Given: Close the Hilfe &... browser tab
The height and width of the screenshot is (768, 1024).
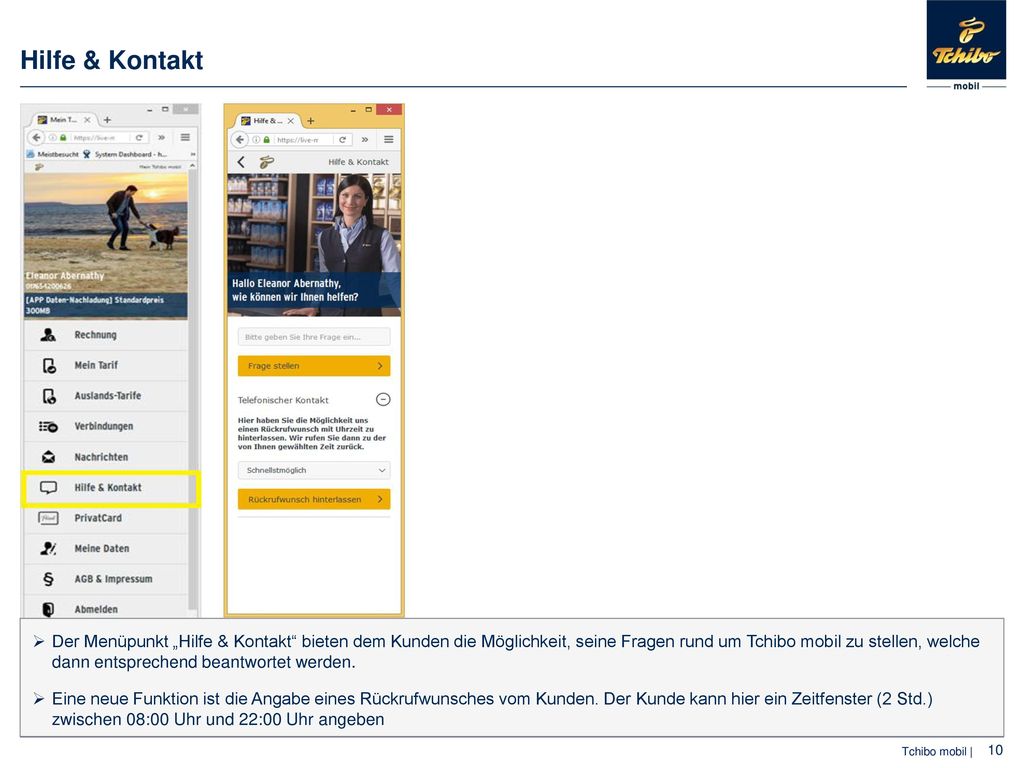Looking at the screenshot, I should pyautogui.click(x=291, y=121).
